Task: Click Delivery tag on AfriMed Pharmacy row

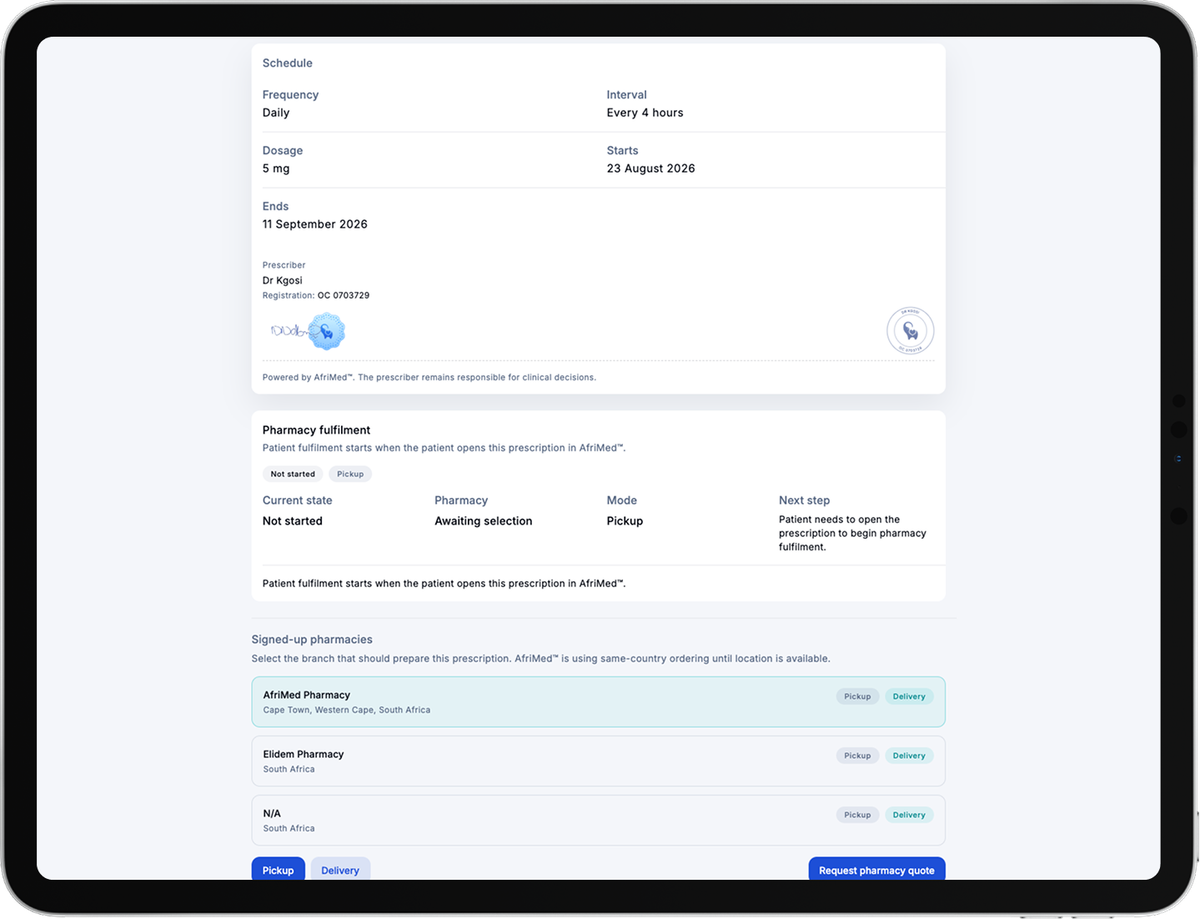Action: [x=909, y=696]
